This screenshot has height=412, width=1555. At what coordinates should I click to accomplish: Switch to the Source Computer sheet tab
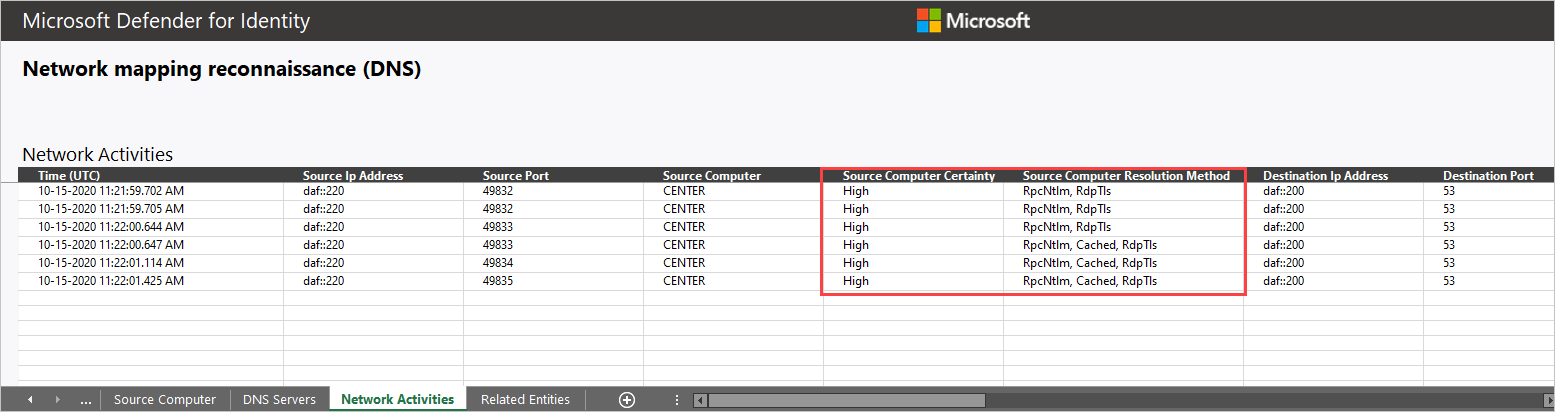pyautogui.click(x=165, y=399)
